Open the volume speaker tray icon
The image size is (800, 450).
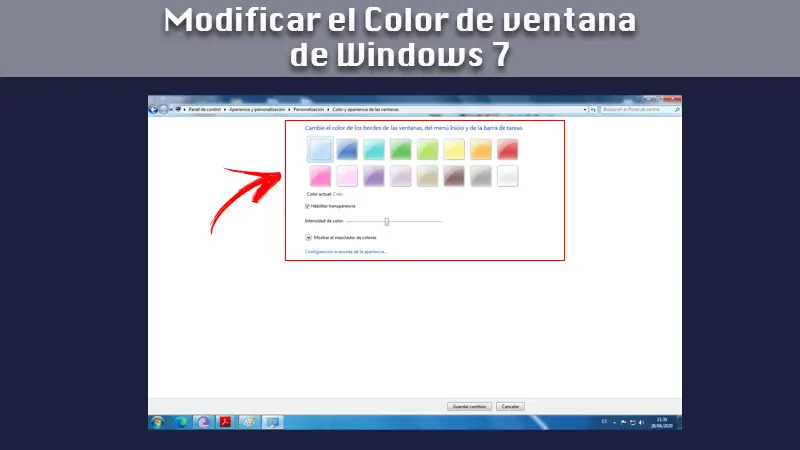point(641,422)
